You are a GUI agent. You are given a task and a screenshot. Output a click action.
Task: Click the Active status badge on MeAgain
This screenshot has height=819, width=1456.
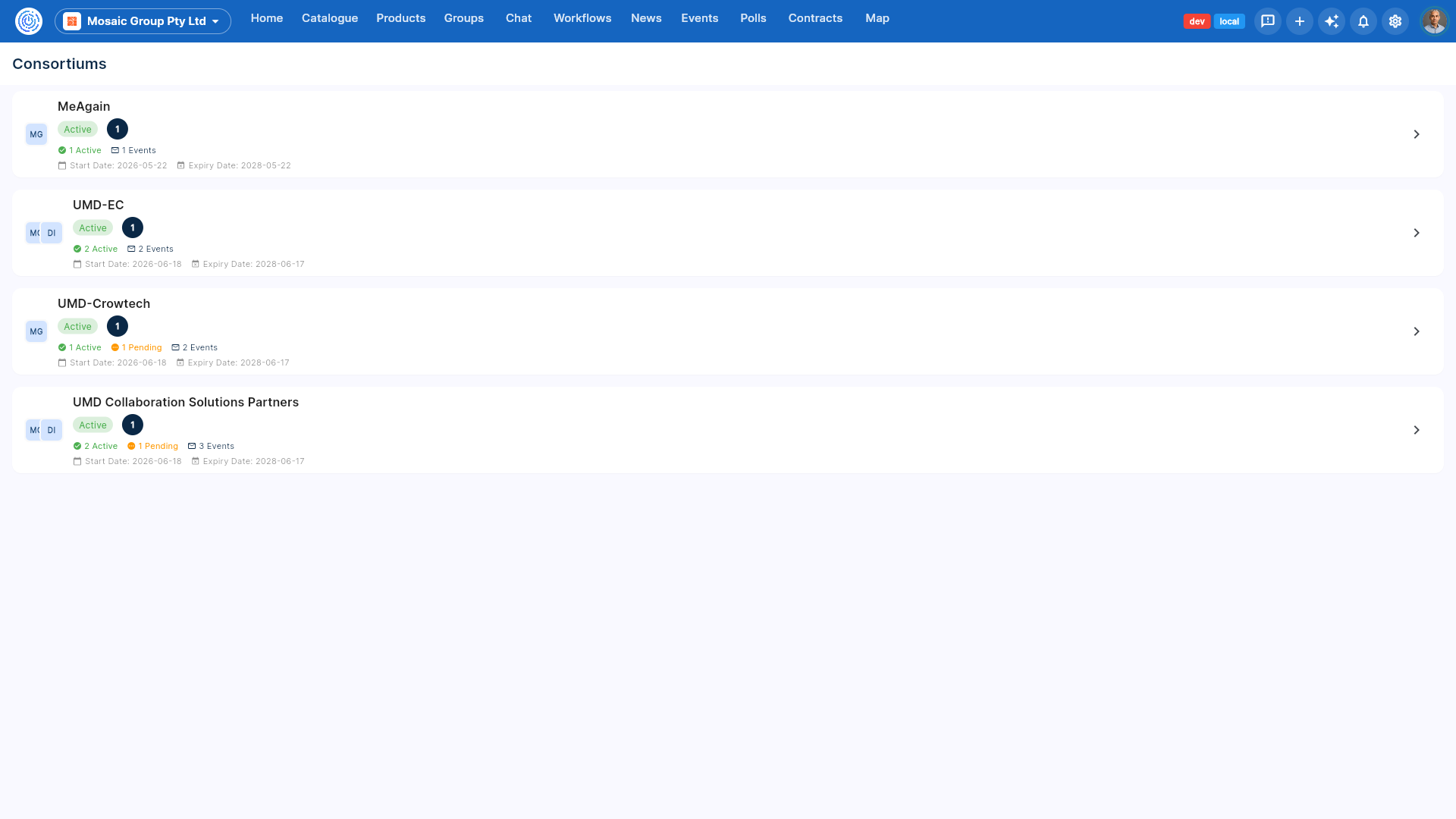77,129
